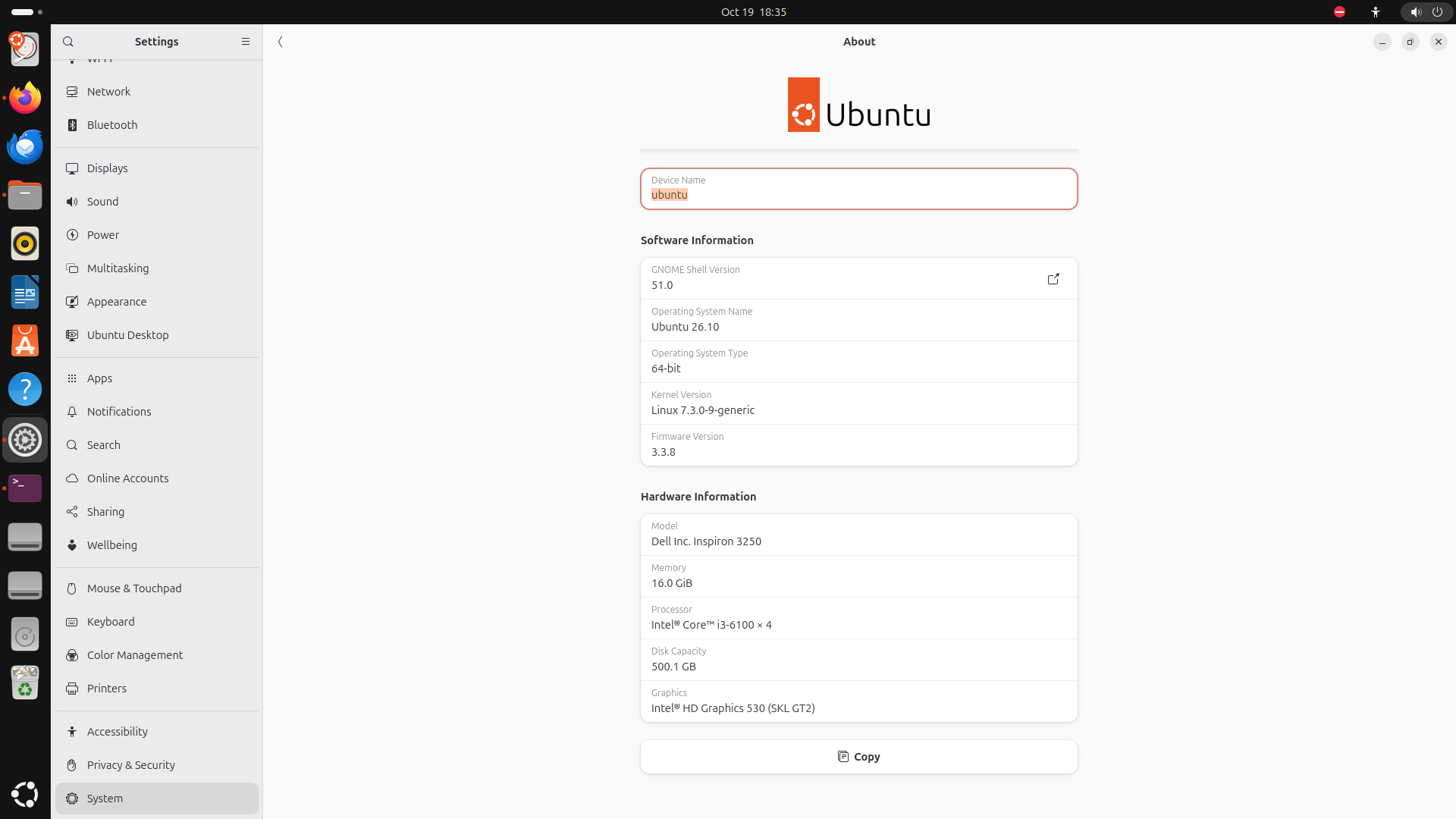
Task: Open Online Accounts settings
Action: pos(157,479)
